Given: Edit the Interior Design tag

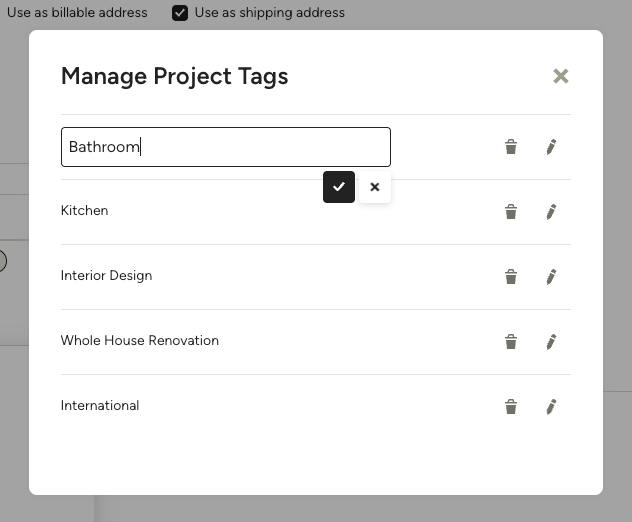Looking at the screenshot, I should (x=551, y=277).
